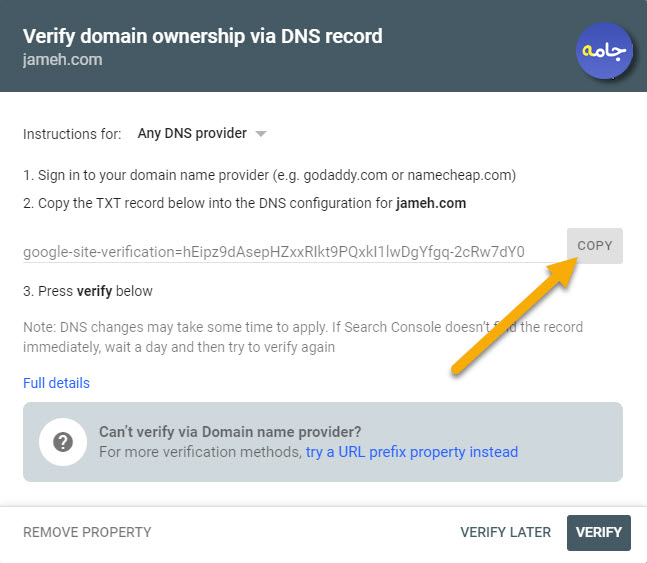
Task: Select the VERIFY LATER option
Action: point(505,532)
